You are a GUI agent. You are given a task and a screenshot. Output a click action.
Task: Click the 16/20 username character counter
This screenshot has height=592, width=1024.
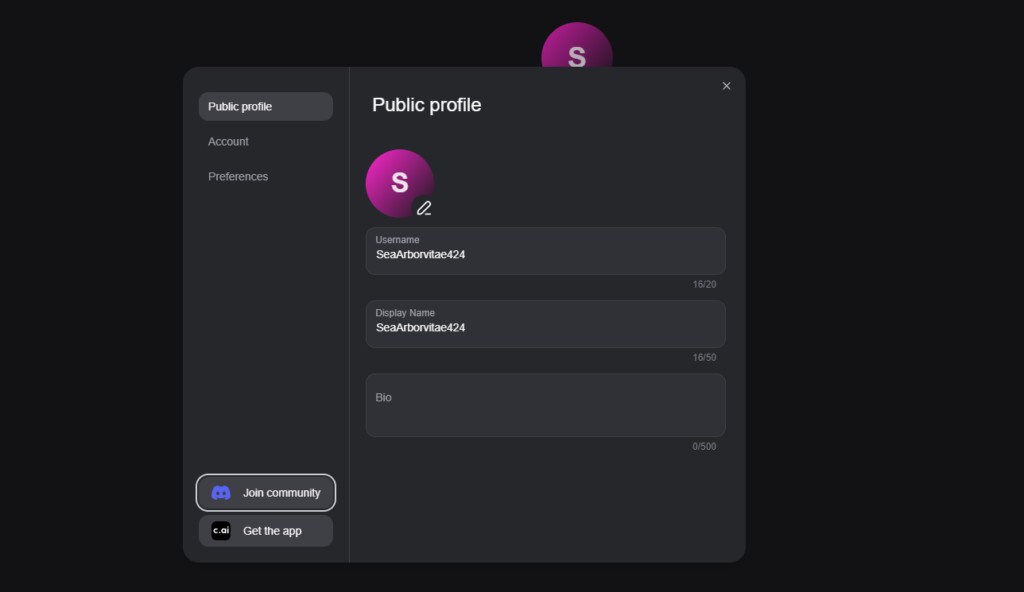click(704, 284)
